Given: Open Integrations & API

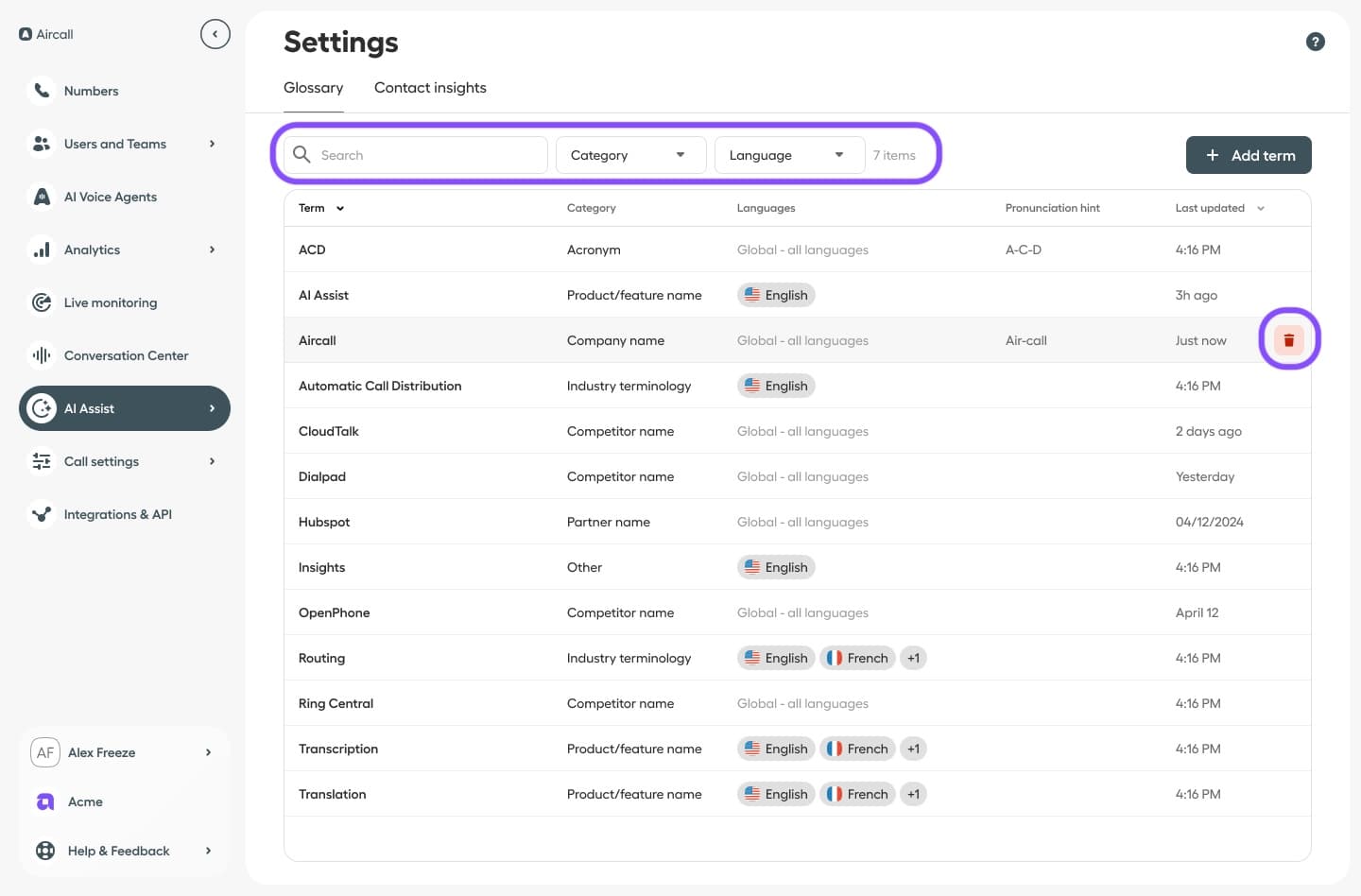Looking at the screenshot, I should click(117, 514).
